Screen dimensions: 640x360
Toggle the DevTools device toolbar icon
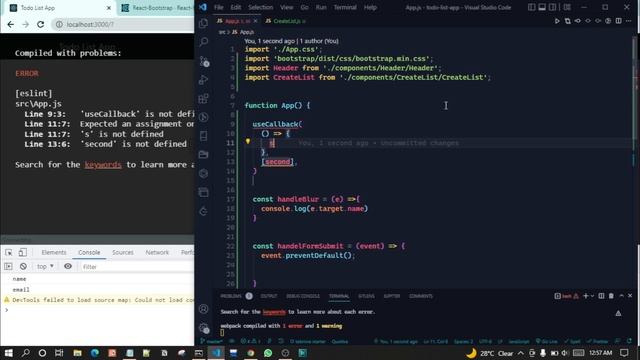[x=22, y=253]
